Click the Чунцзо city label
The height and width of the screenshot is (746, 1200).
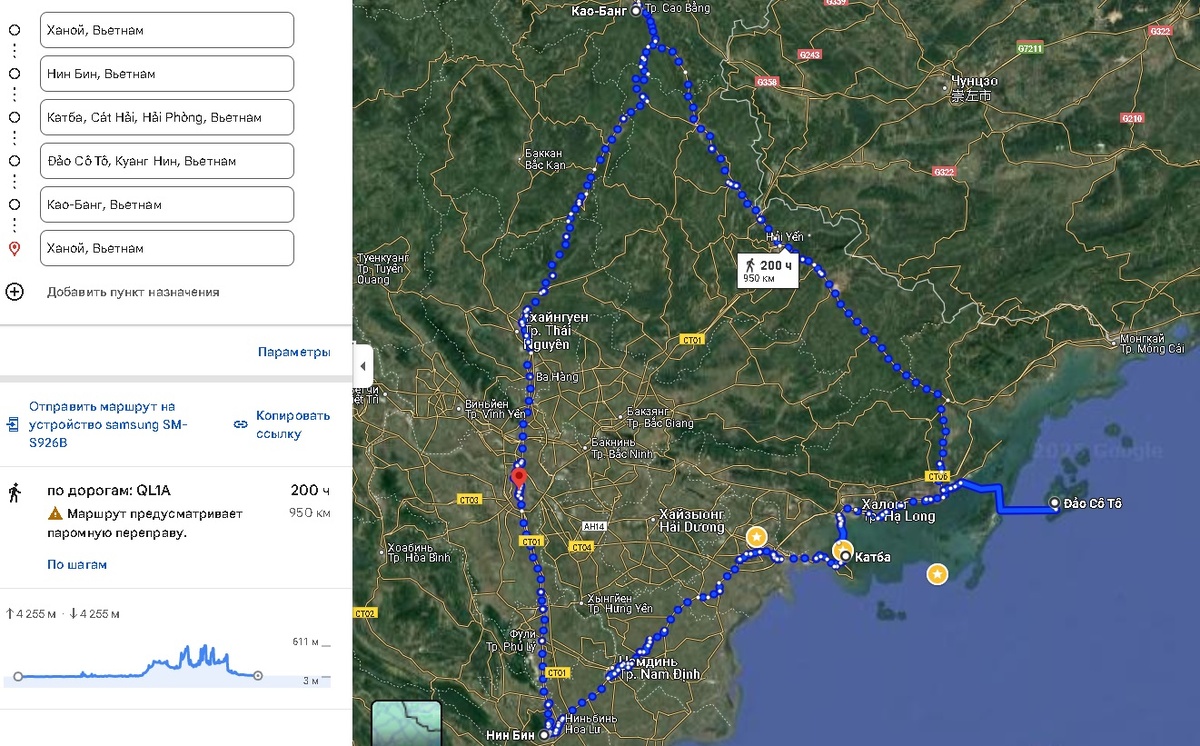pyautogui.click(x=973, y=88)
